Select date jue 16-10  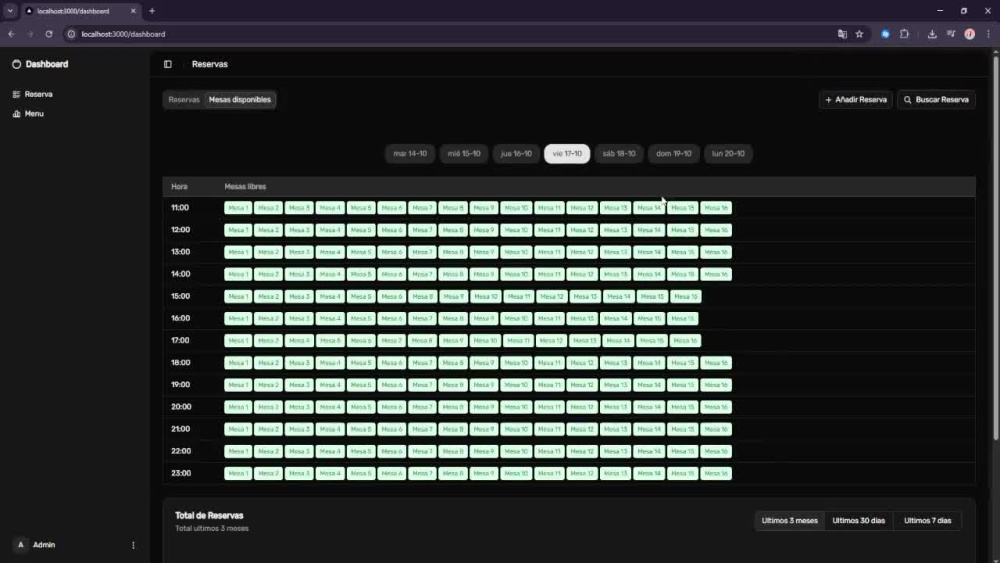[516, 154]
